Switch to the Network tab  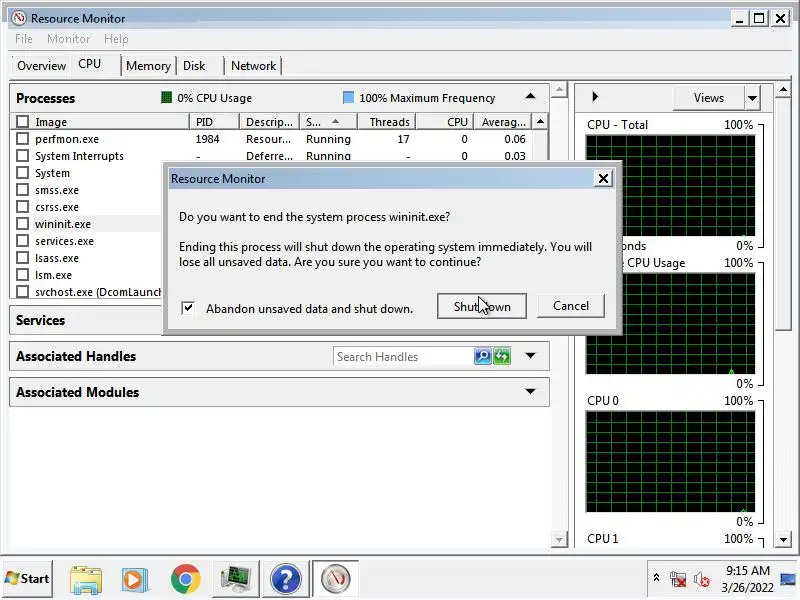(253, 66)
